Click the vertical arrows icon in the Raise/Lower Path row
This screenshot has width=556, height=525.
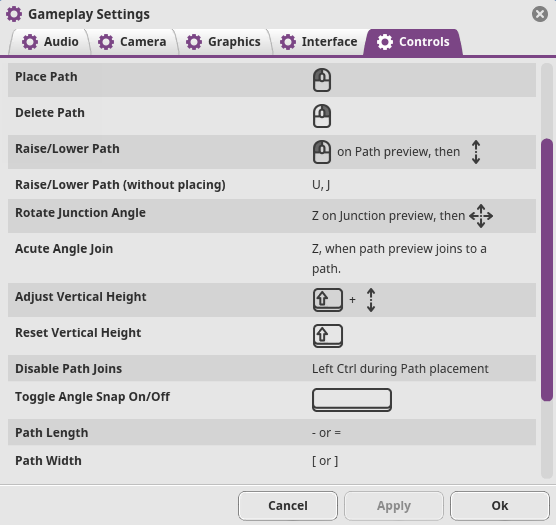[476, 152]
